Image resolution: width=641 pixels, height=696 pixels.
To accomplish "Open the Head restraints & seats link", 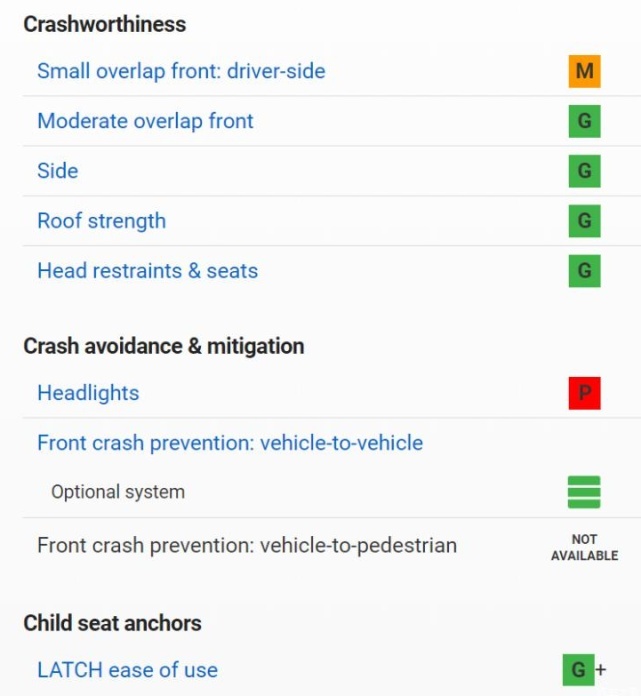I will point(147,271).
